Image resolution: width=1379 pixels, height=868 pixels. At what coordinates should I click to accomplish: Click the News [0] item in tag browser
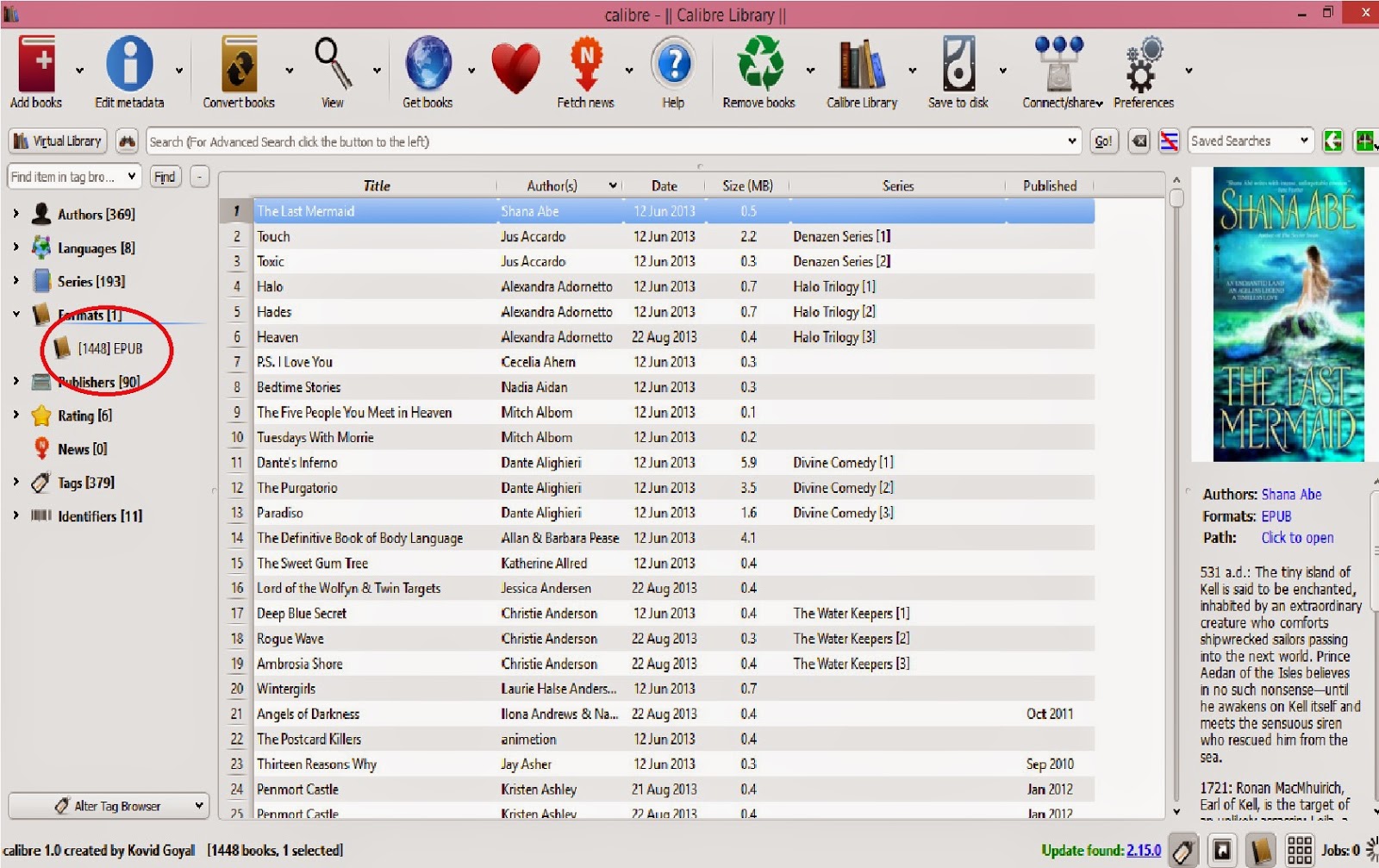[83, 449]
